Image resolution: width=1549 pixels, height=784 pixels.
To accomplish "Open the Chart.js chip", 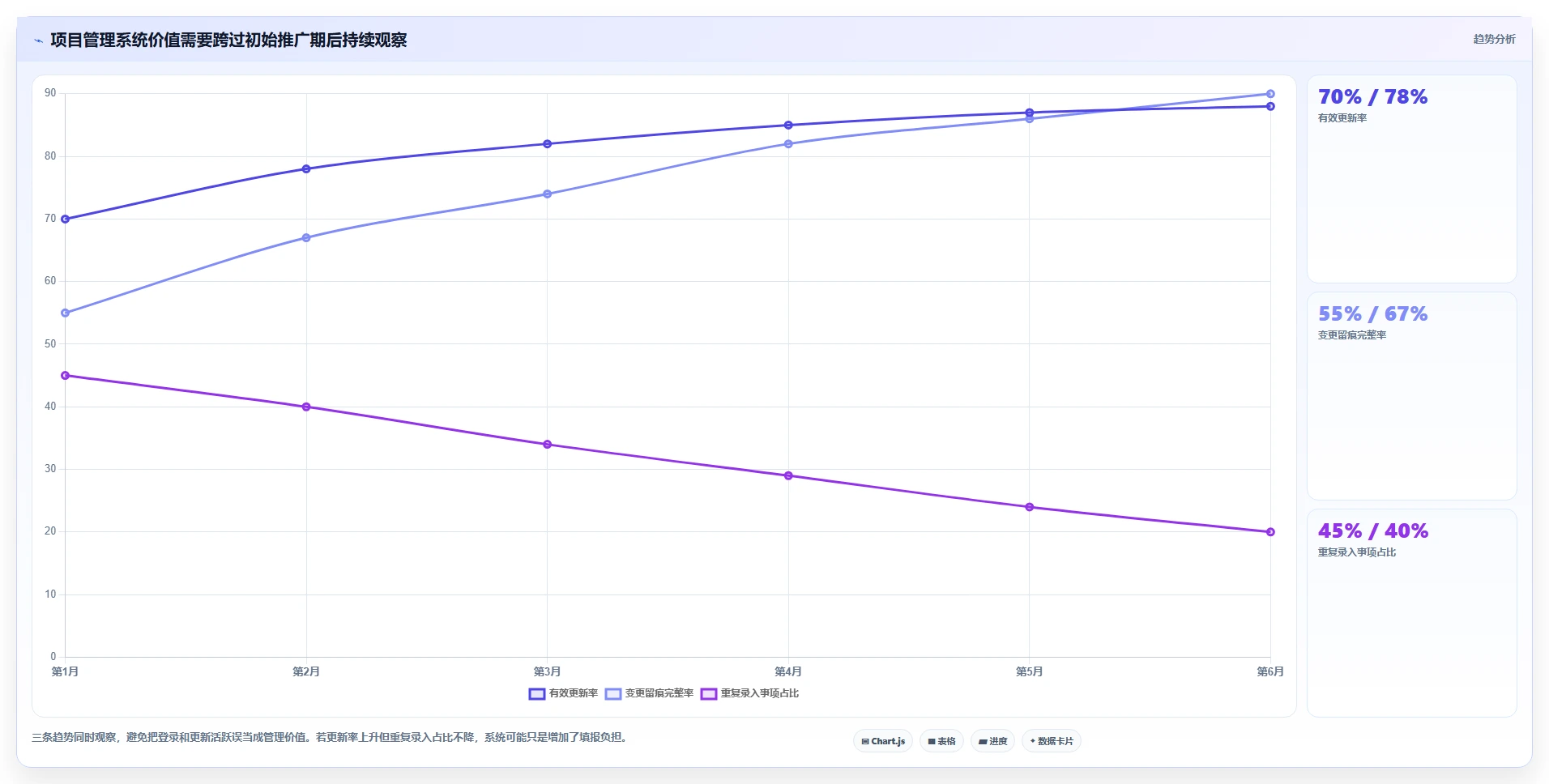I will 883,741.
